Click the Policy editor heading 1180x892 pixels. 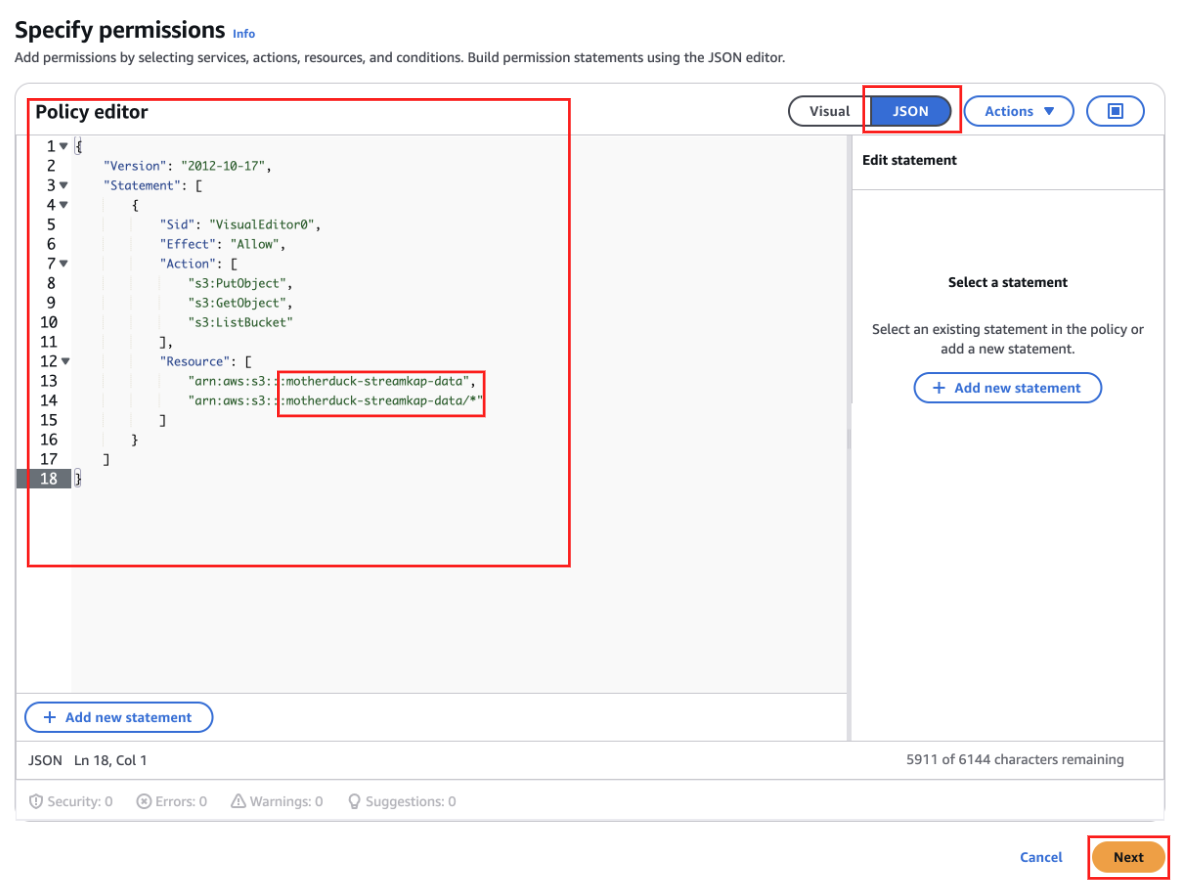92,112
